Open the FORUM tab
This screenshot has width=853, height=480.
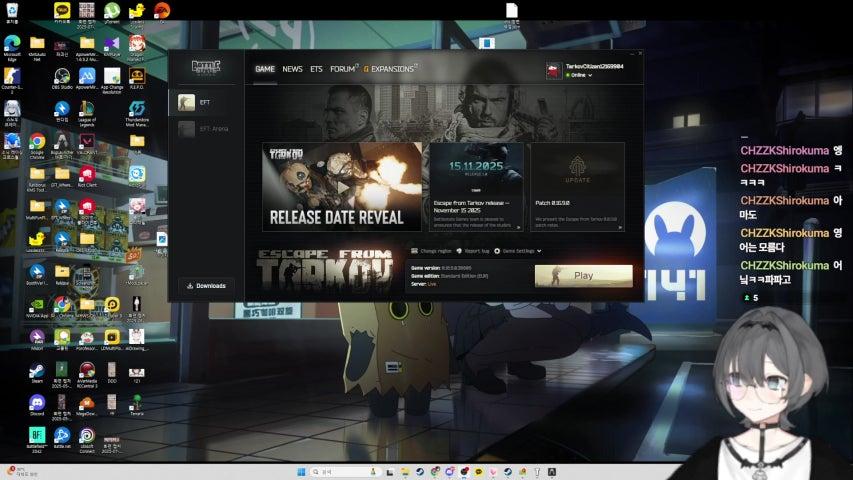click(x=343, y=69)
